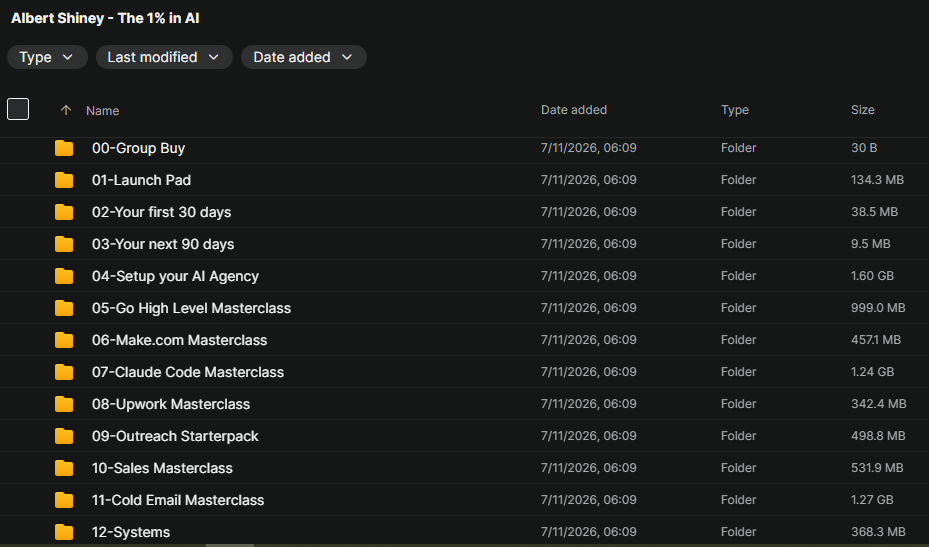The height and width of the screenshot is (547, 929).
Task: Open the 06-Make.com Masterclass folder
Action: click(x=180, y=340)
